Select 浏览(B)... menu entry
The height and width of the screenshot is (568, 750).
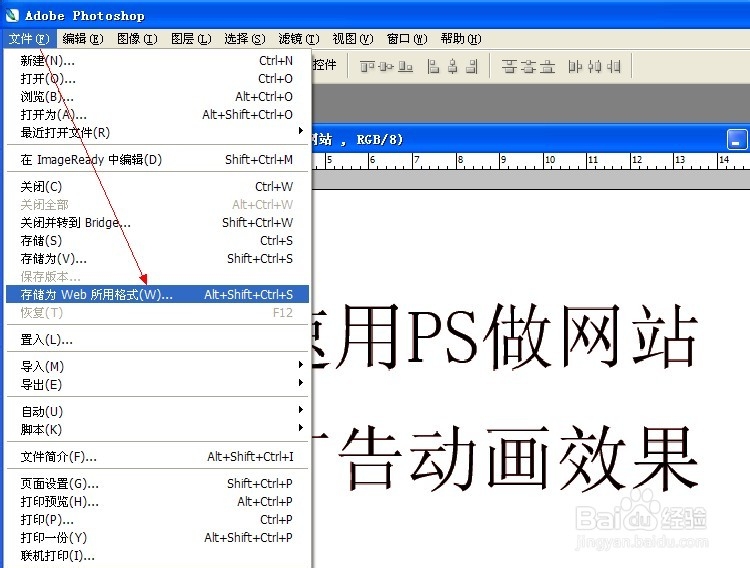pyautogui.click(x=157, y=97)
